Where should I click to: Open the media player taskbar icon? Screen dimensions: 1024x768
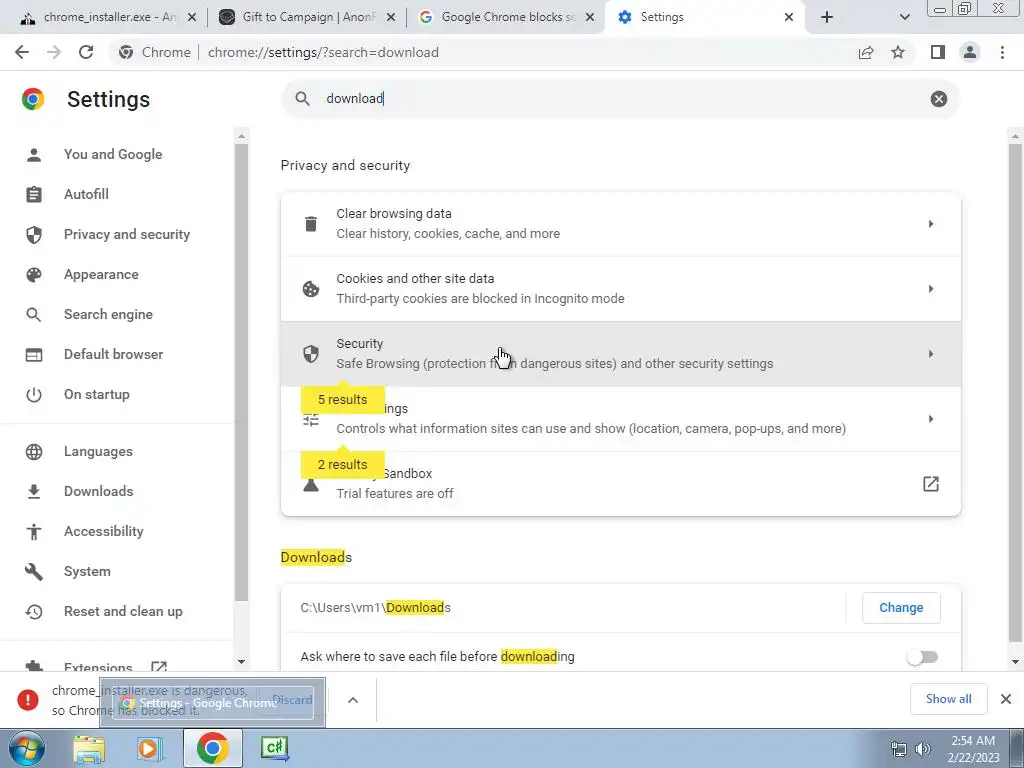point(150,748)
